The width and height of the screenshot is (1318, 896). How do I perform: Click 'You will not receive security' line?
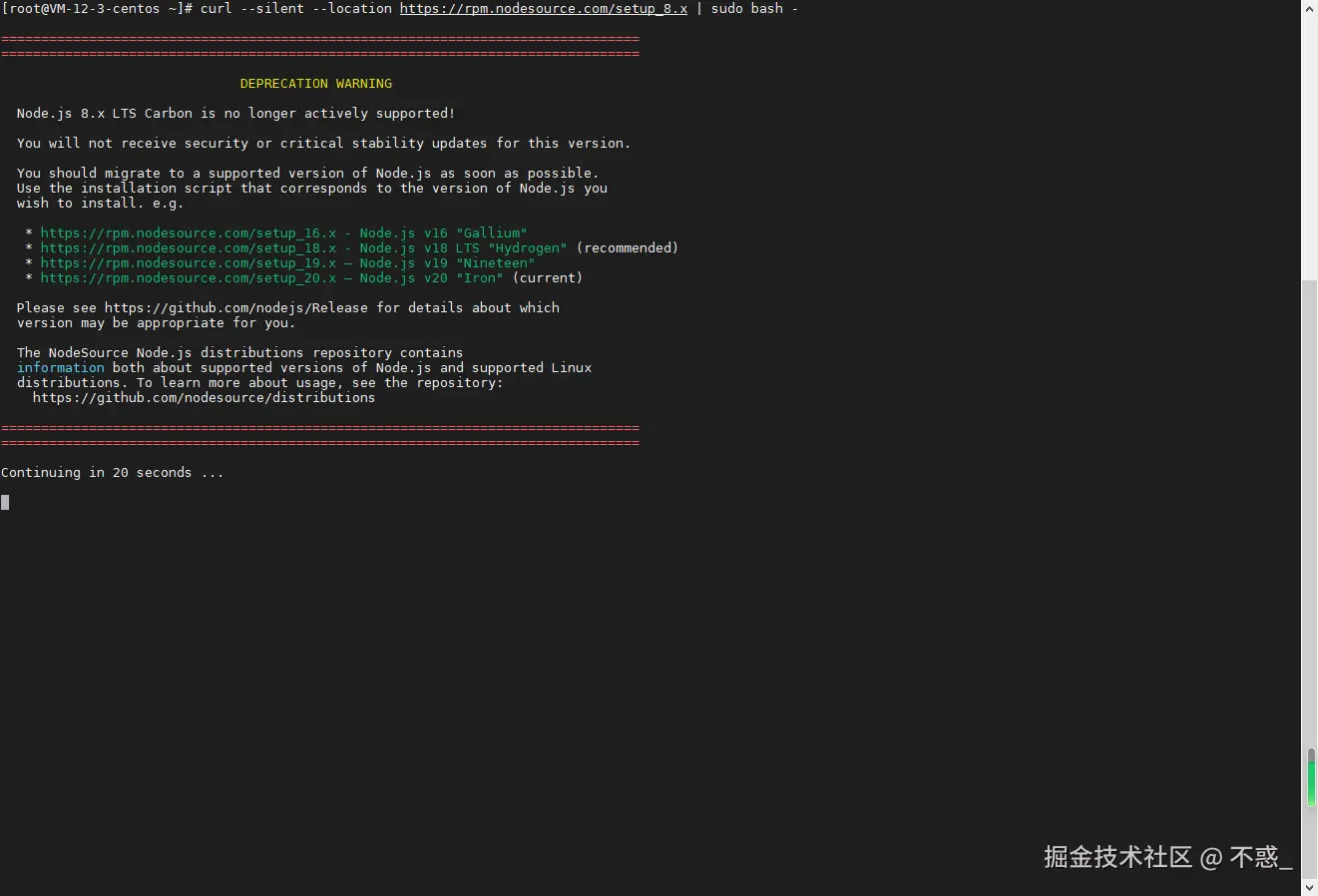[x=324, y=143]
